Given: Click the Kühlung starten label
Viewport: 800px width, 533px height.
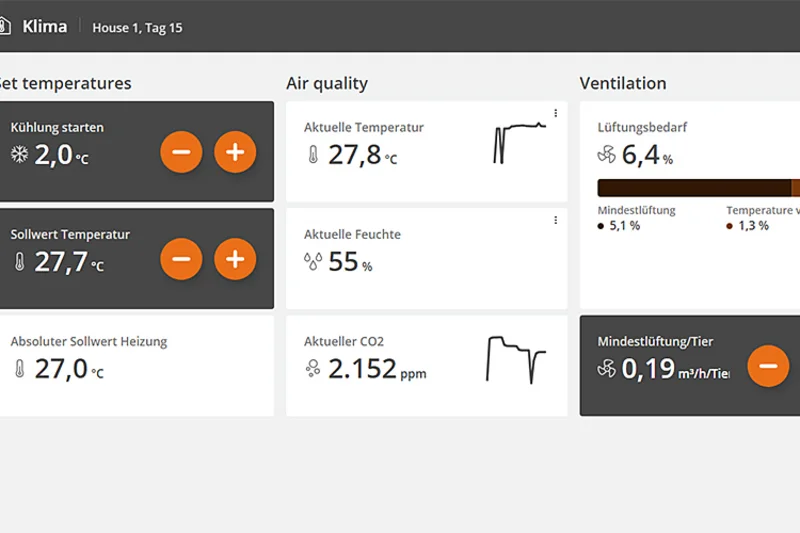Looking at the screenshot, I should pos(57,128).
